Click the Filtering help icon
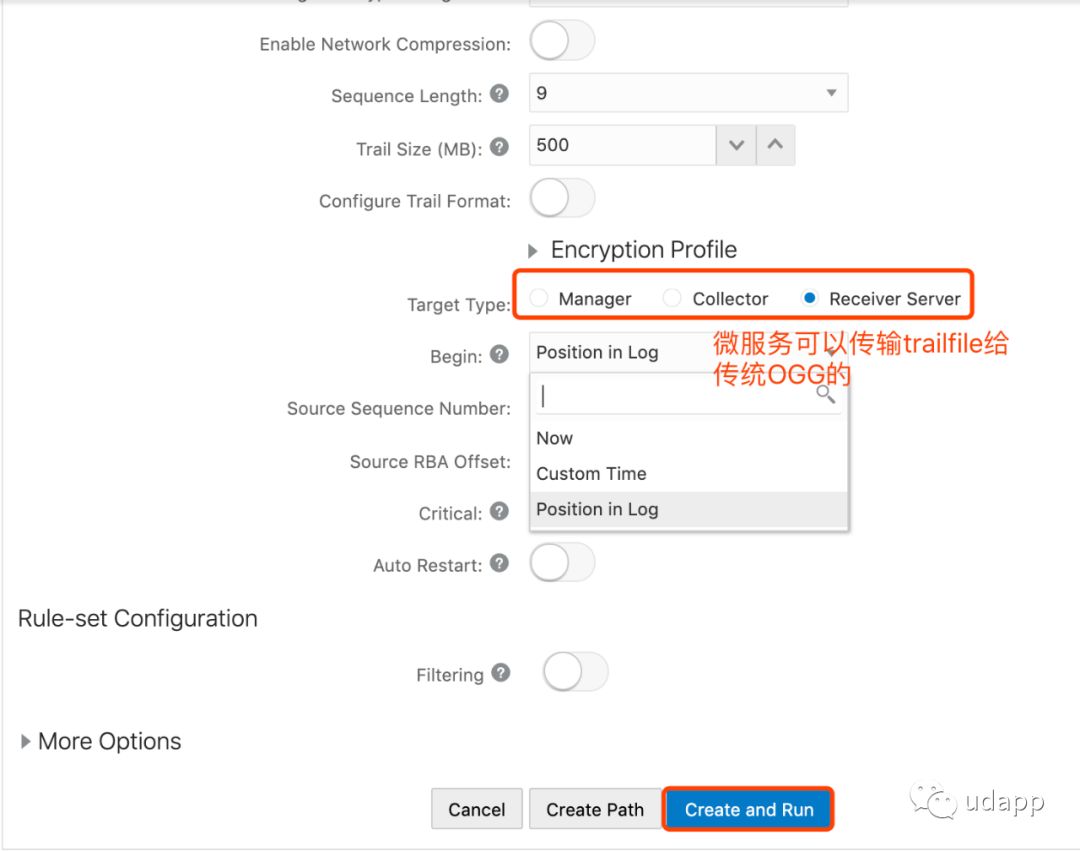Image resolution: width=1080 pixels, height=851 pixels. 501,673
